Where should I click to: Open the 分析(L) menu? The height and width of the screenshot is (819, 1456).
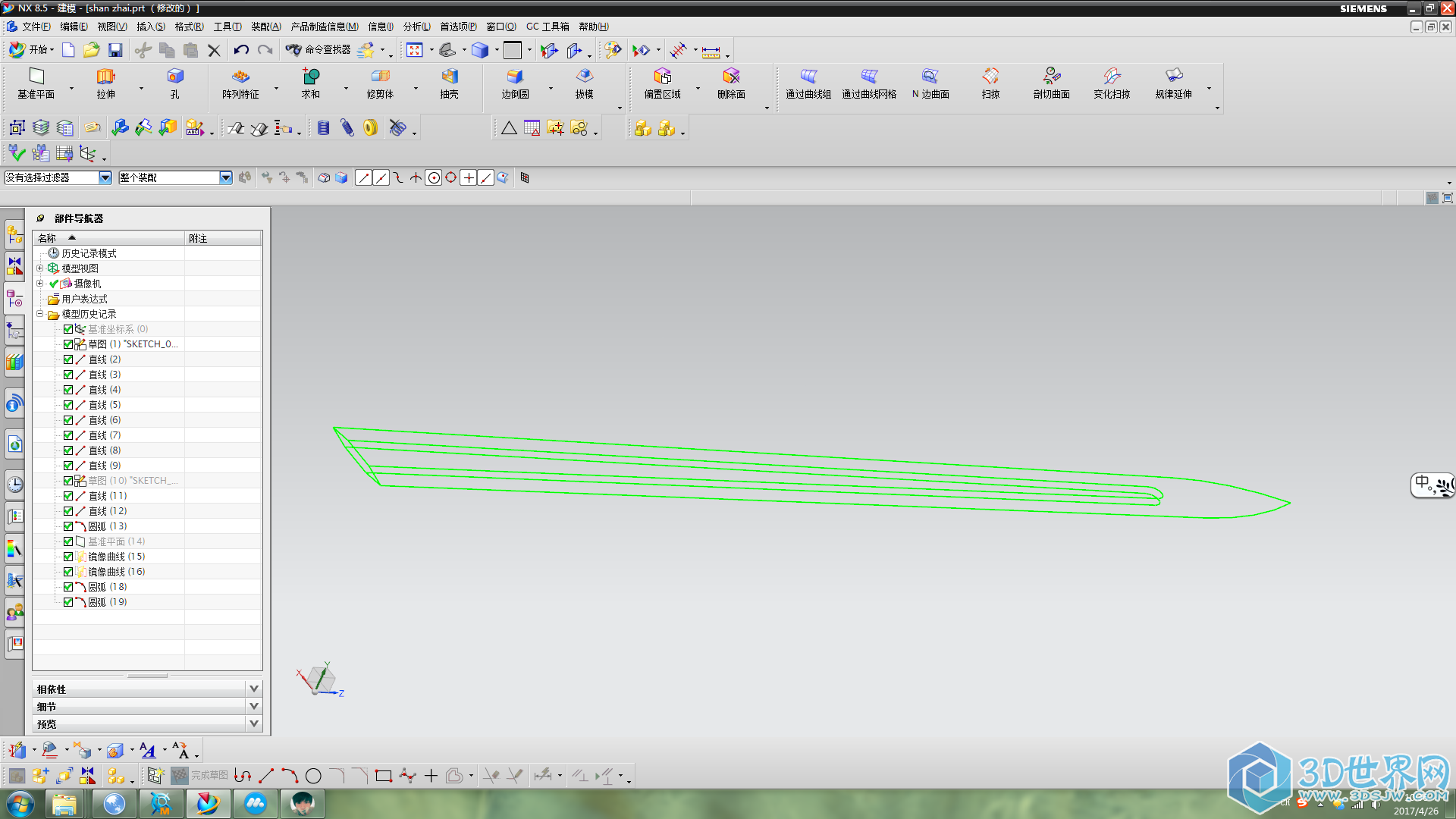[416, 27]
